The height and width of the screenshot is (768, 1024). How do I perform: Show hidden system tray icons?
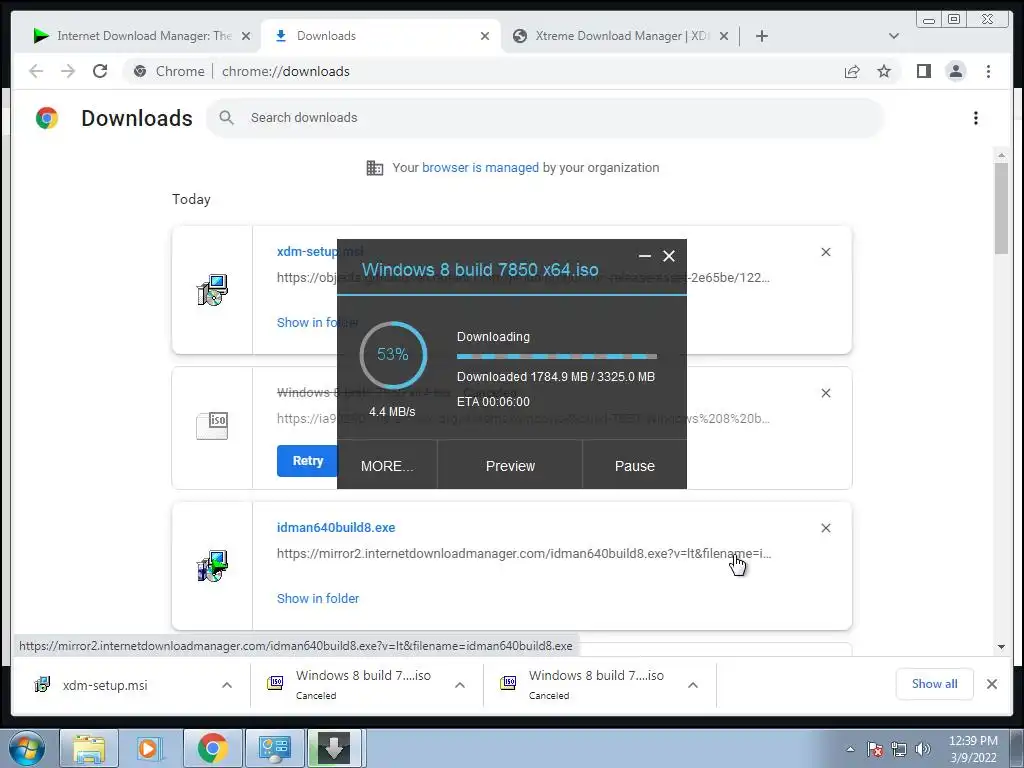click(850, 749)
